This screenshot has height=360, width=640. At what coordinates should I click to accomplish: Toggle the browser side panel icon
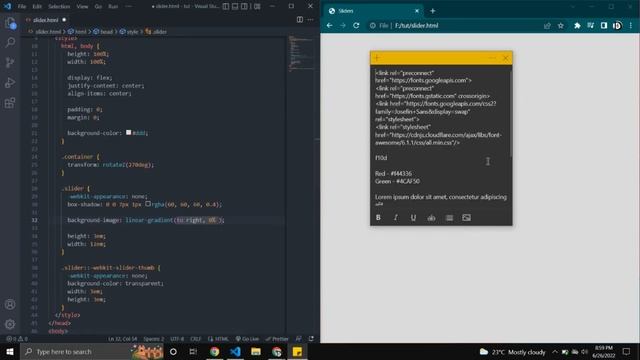pyautogui.click(x=604, y=26)
